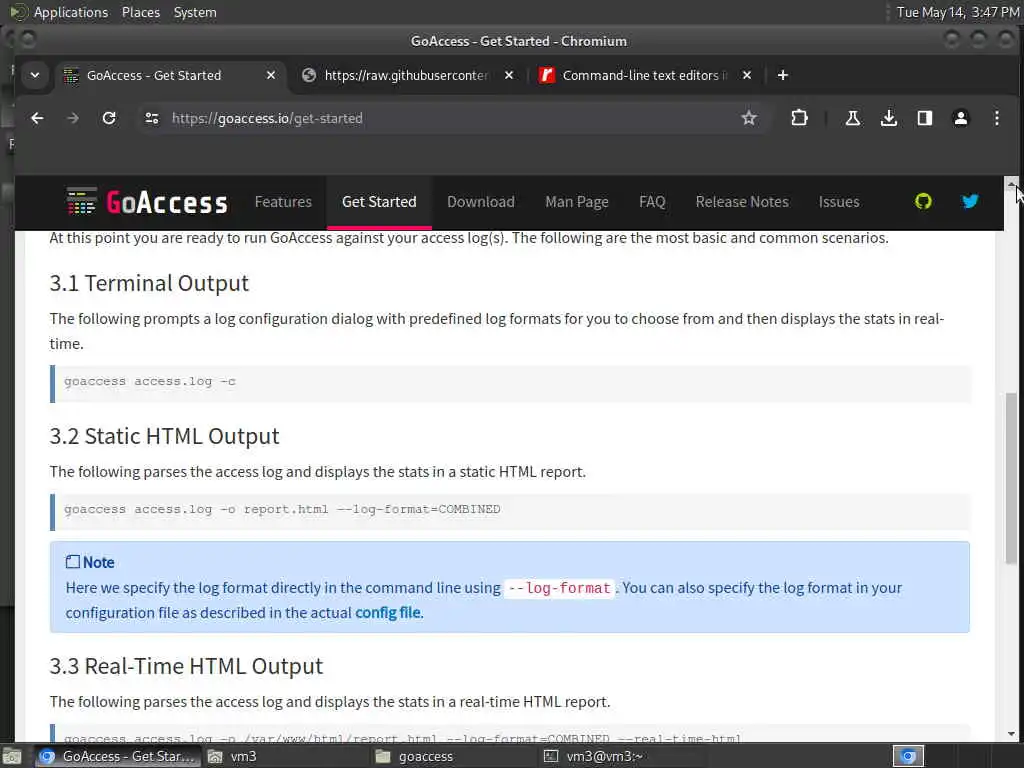Toggle the side panel icon
The height and width of the screenshot is (768, 1024).
point(924,118)
